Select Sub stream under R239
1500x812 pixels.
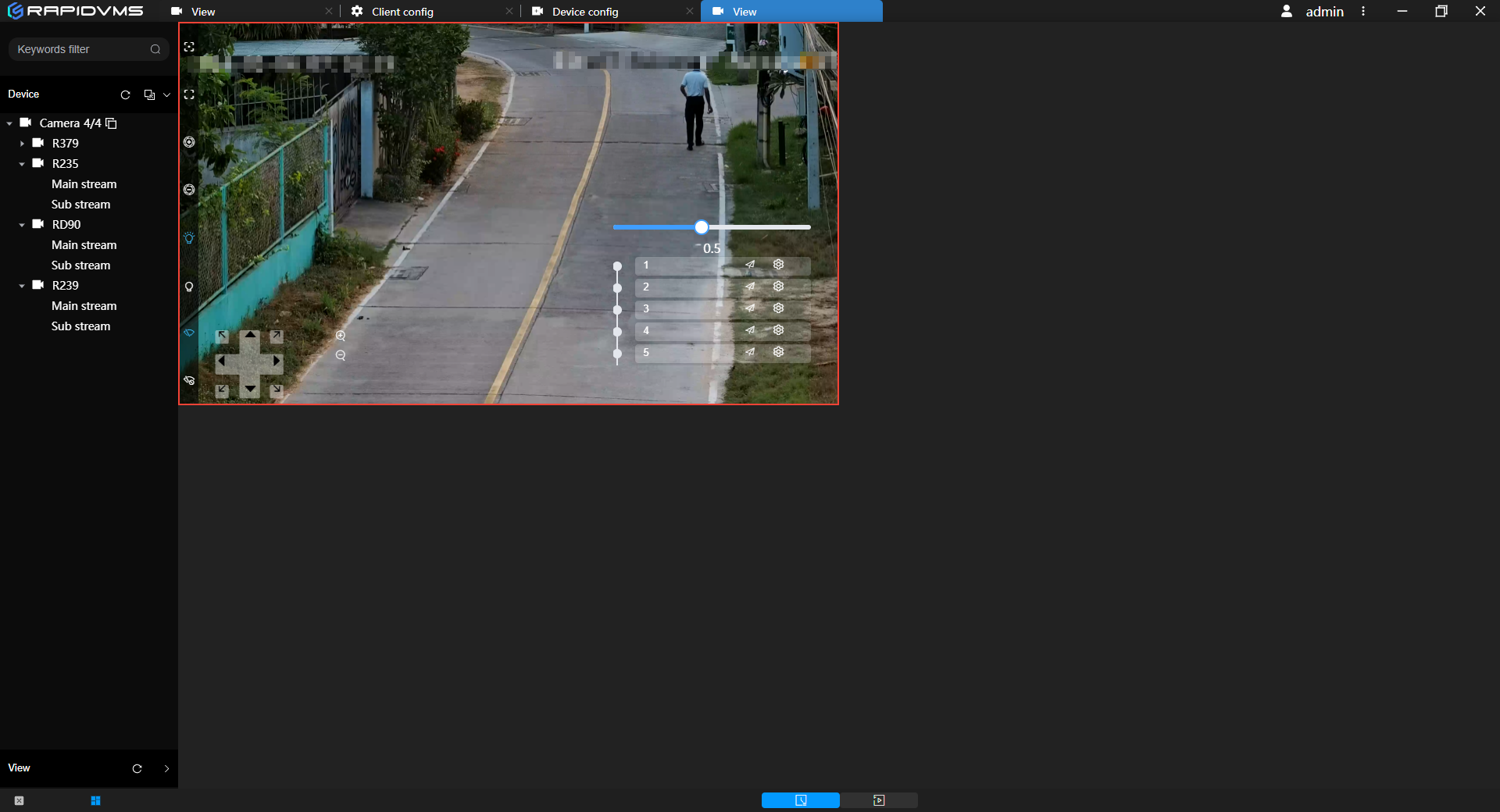point(81,326)
